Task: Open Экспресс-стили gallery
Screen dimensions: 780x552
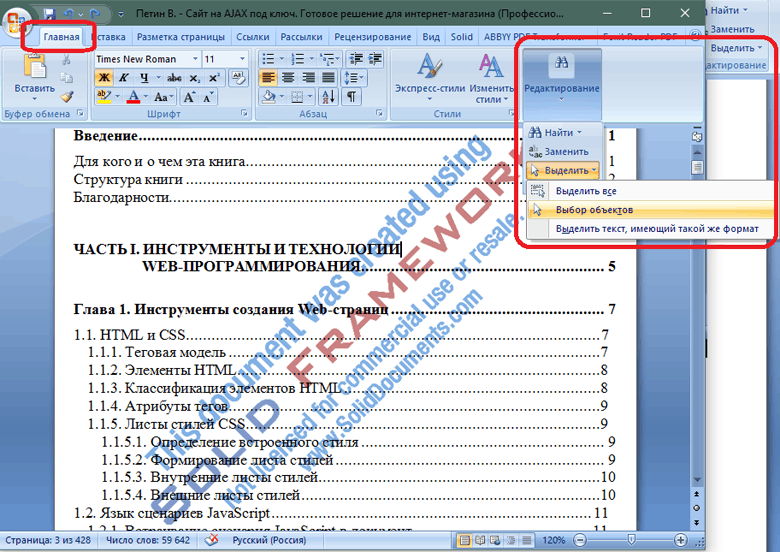Action: [430, 77]
